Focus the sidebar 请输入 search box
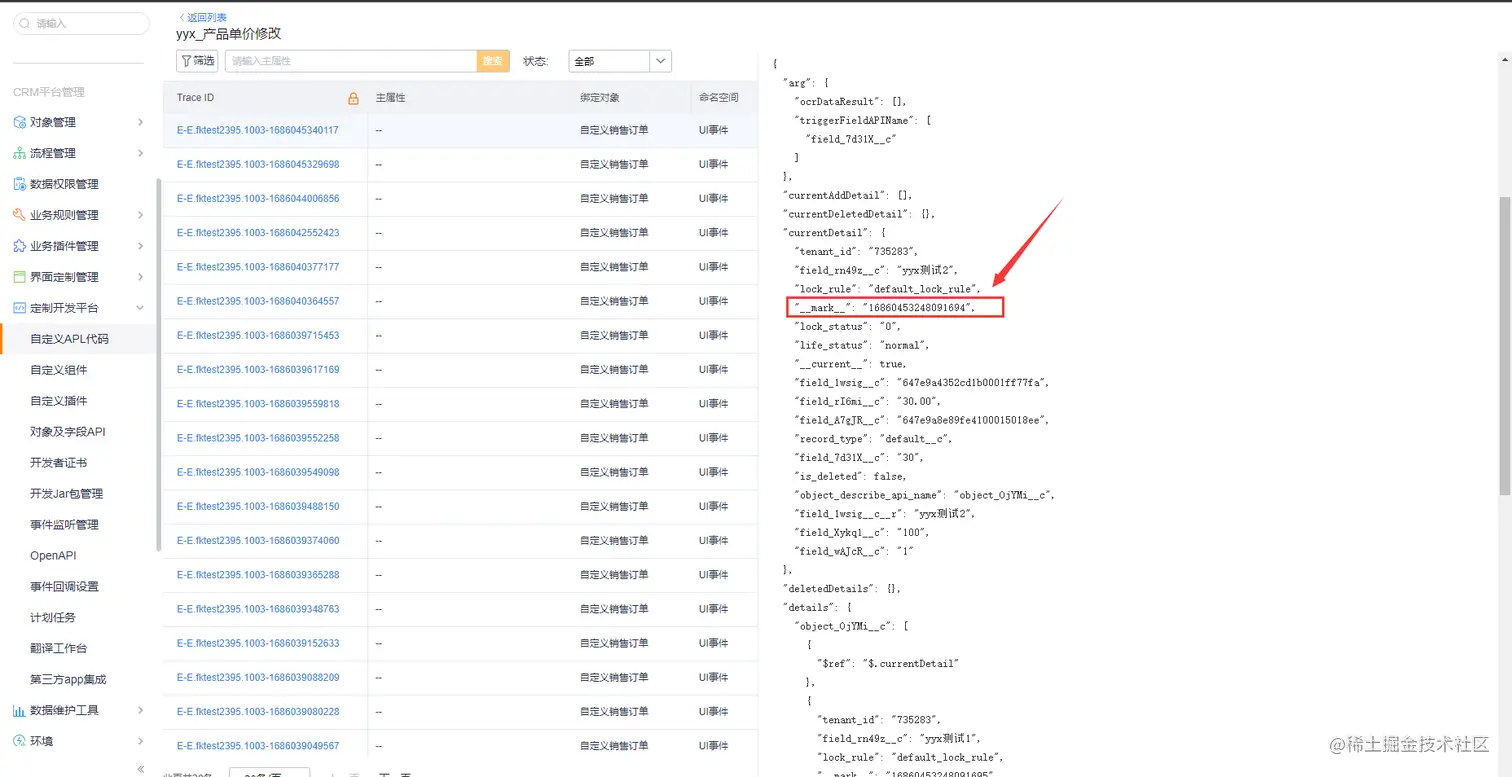Screen dimensions: 1512x777 coord(81,23)
